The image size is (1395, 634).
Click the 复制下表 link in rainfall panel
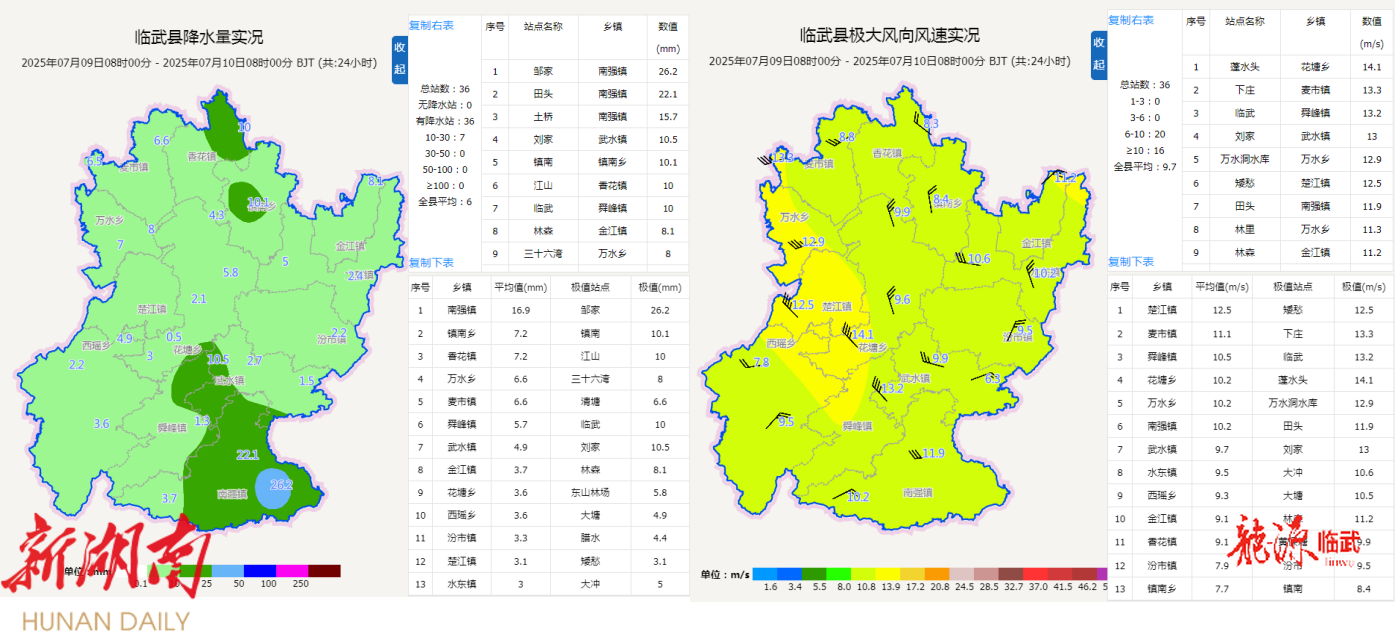pos(431,263)
